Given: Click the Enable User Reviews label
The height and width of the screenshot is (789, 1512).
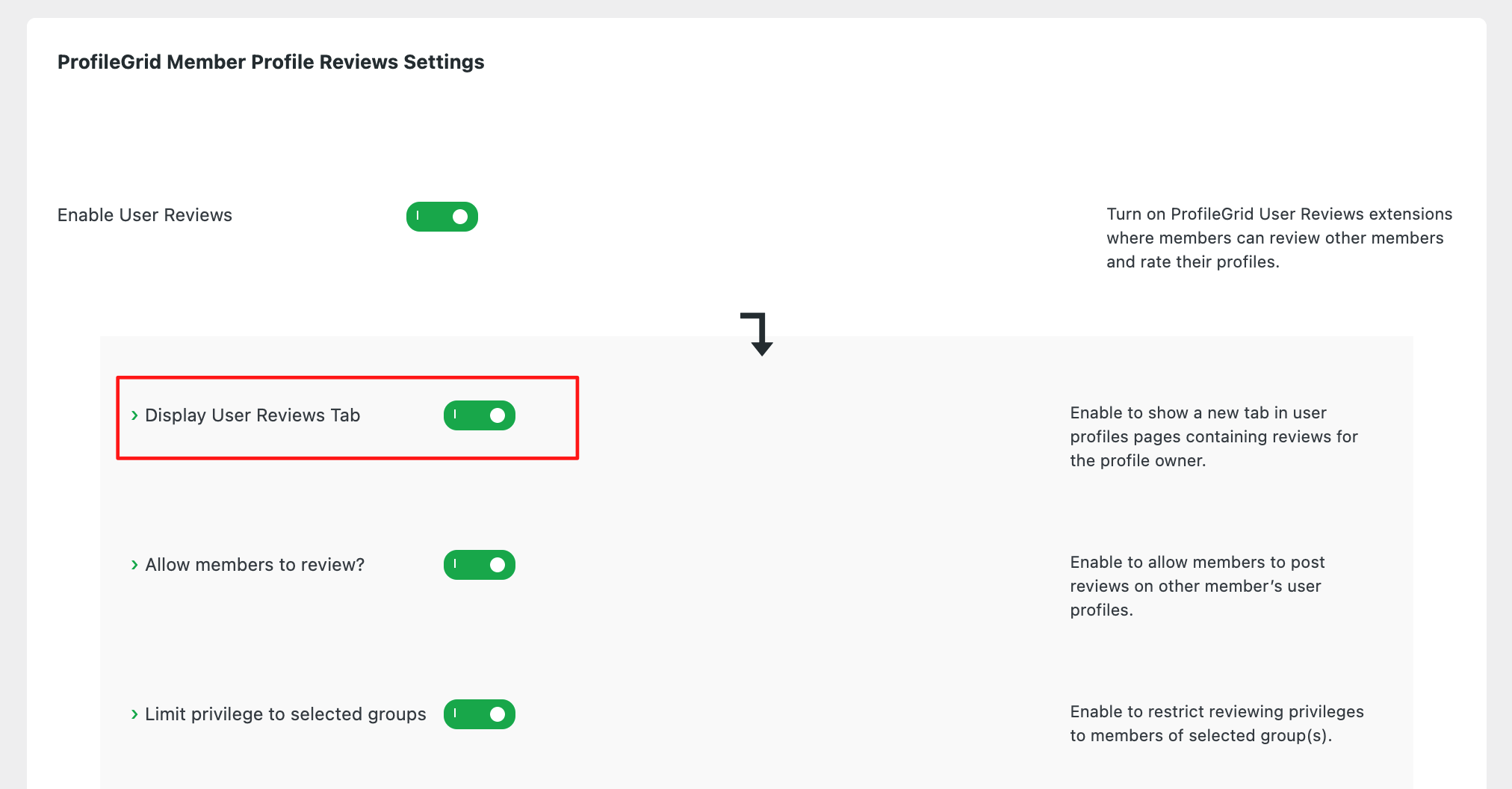Looking at the screenshot, I should click(145, 215).
